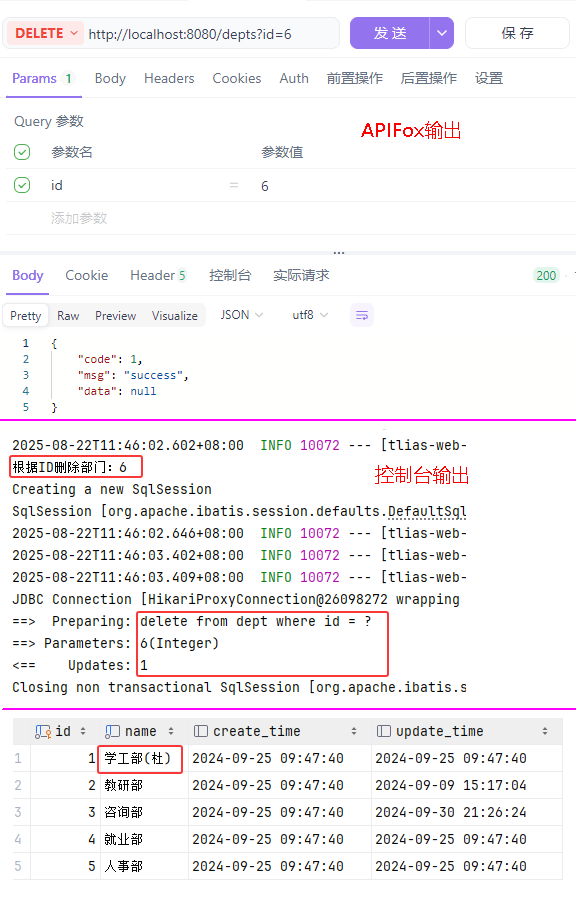Click the update_time column icon
576x900 pixels.
[384, 731]
